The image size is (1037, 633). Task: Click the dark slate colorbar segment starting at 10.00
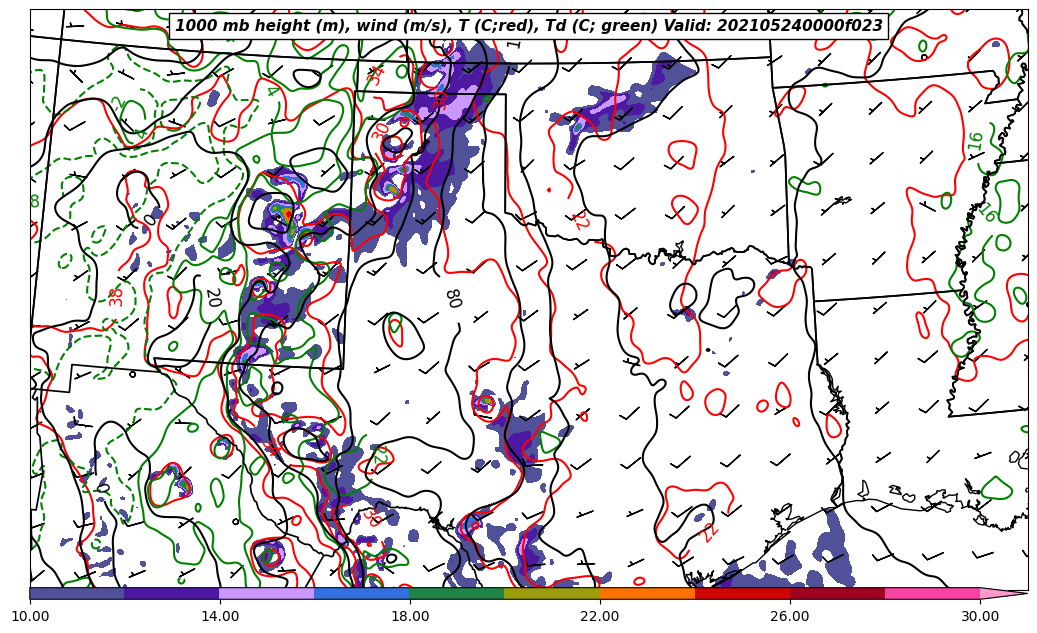point(77,593)
